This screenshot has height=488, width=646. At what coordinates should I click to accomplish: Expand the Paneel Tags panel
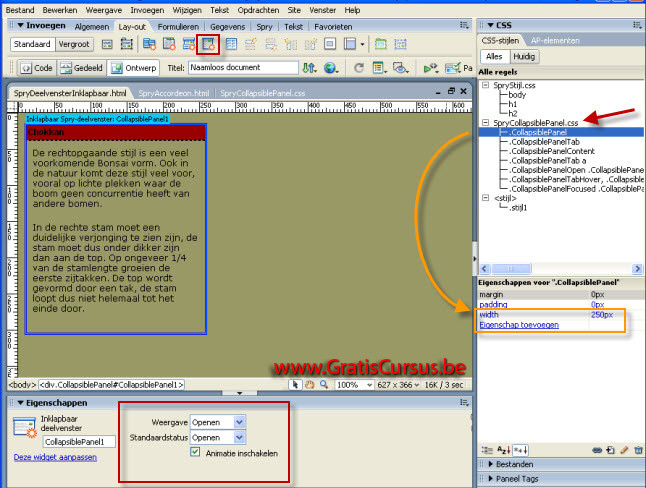coord(491,479)
